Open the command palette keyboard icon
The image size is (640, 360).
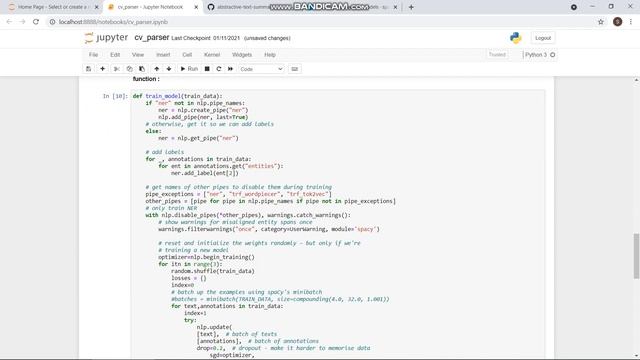click(295, 69)
